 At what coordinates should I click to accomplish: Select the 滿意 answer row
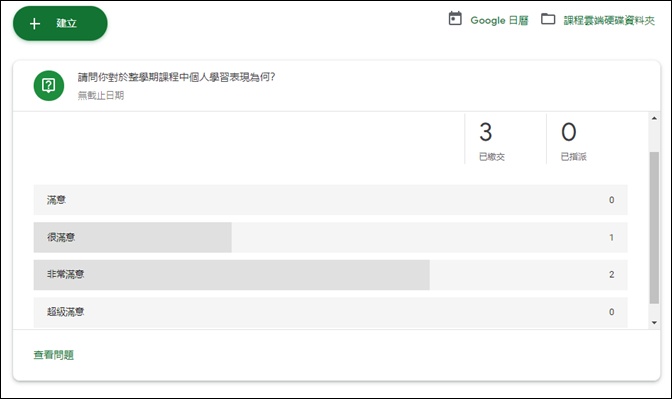tap(330, 200)
